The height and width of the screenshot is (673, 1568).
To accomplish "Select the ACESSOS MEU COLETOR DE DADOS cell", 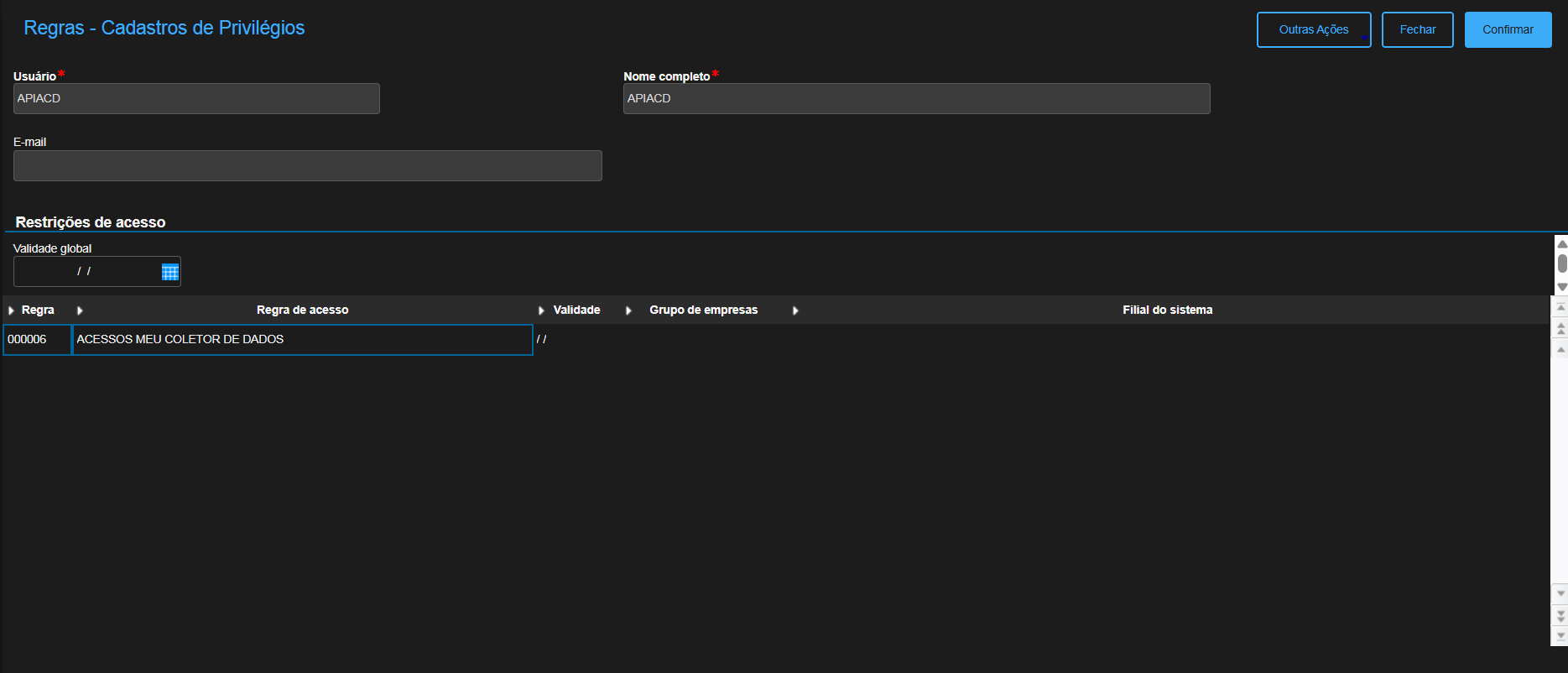I will [x=302, y=340].
